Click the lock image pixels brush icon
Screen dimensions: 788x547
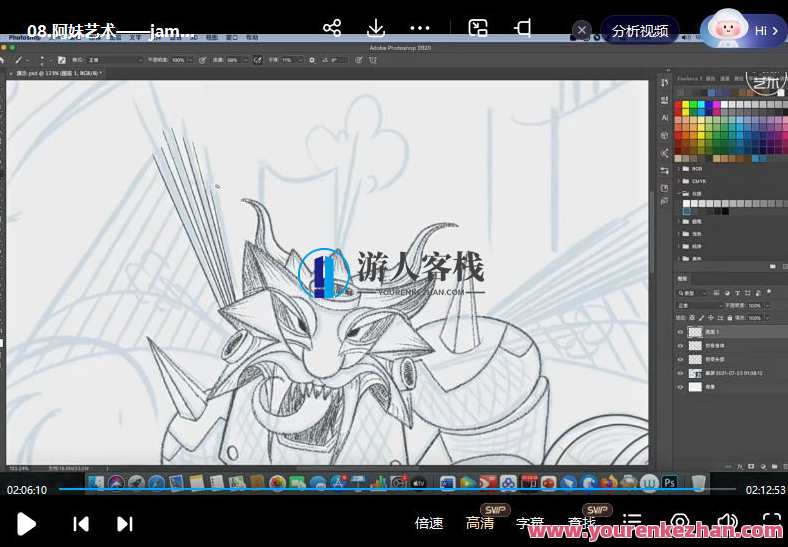702,318
